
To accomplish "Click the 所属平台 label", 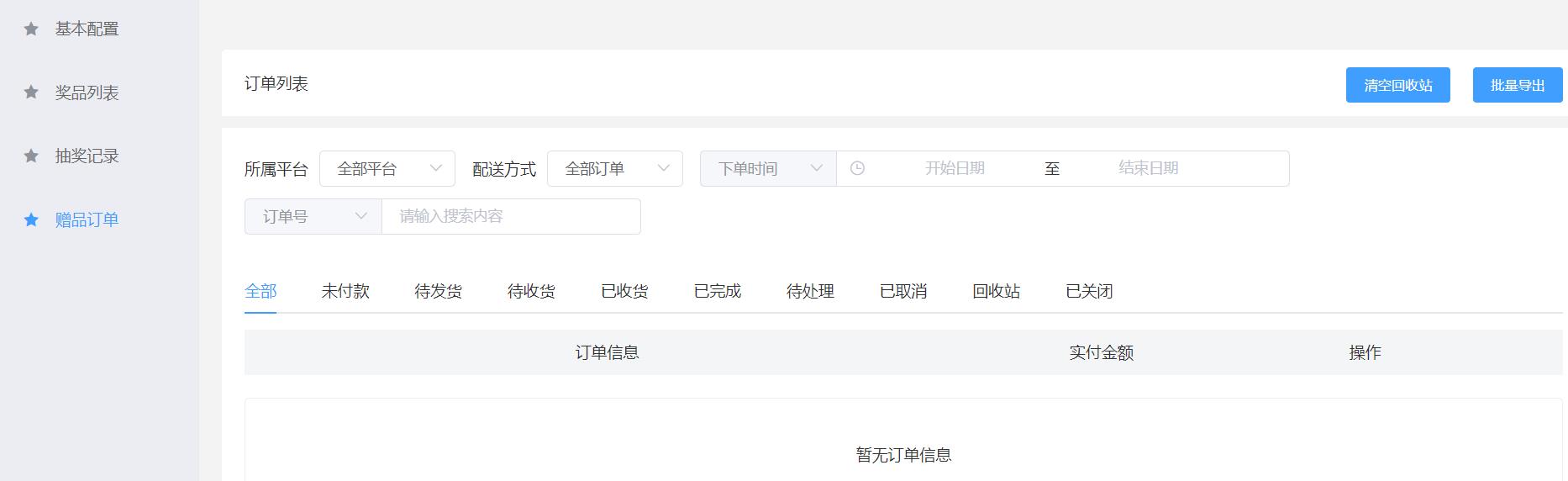I will click(276, 169).
